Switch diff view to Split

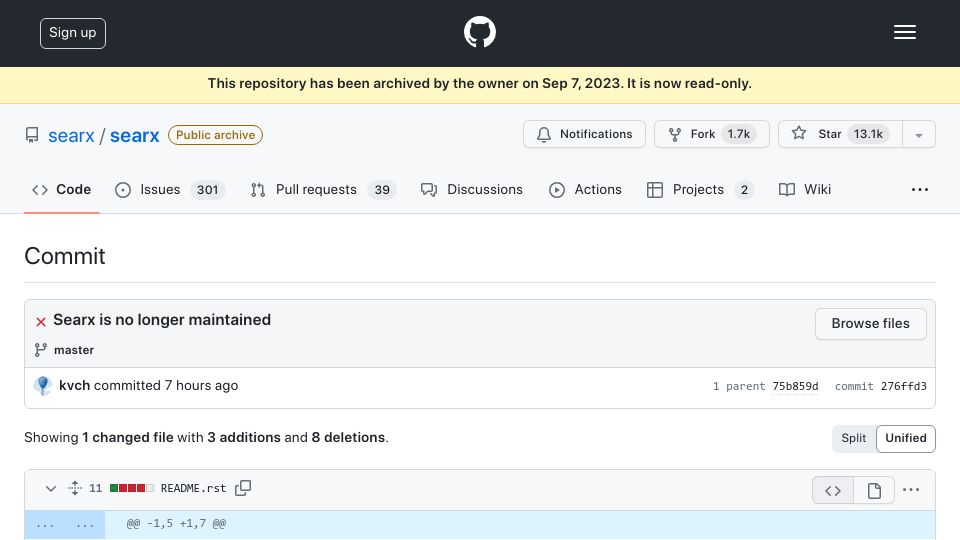pos(853,438)
